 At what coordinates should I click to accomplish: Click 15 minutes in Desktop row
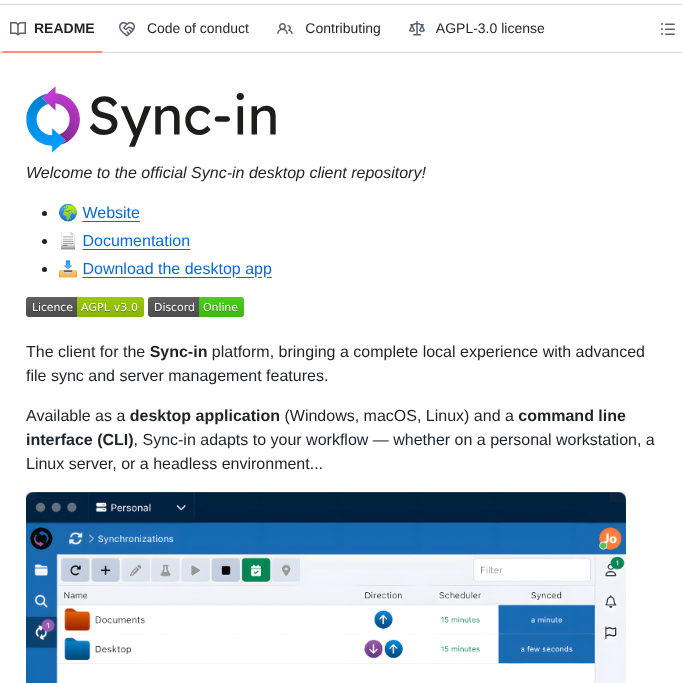click(460, 649)
